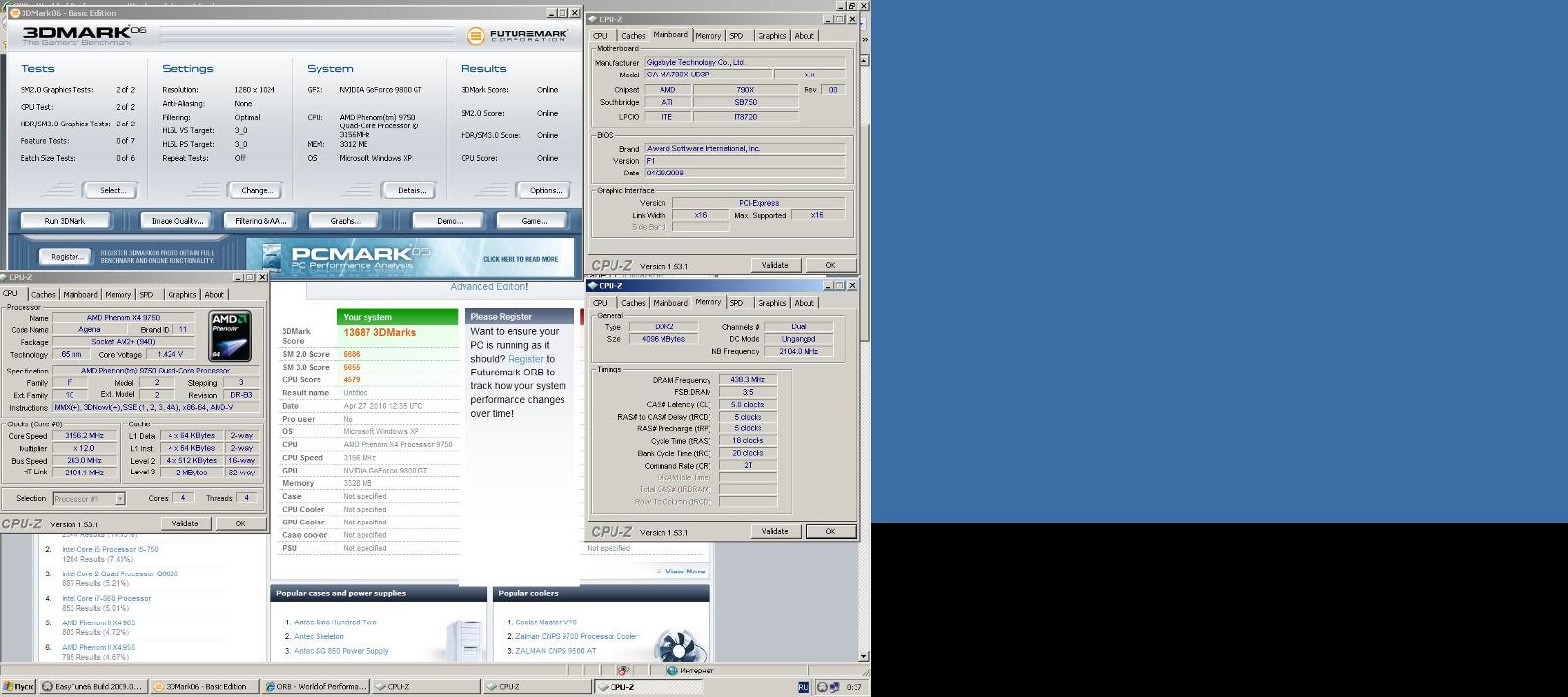Screen dimensions: 1568x697
Task: Click the AMD Phenom logo in CPU-Z
Action: tap(230, 335)
